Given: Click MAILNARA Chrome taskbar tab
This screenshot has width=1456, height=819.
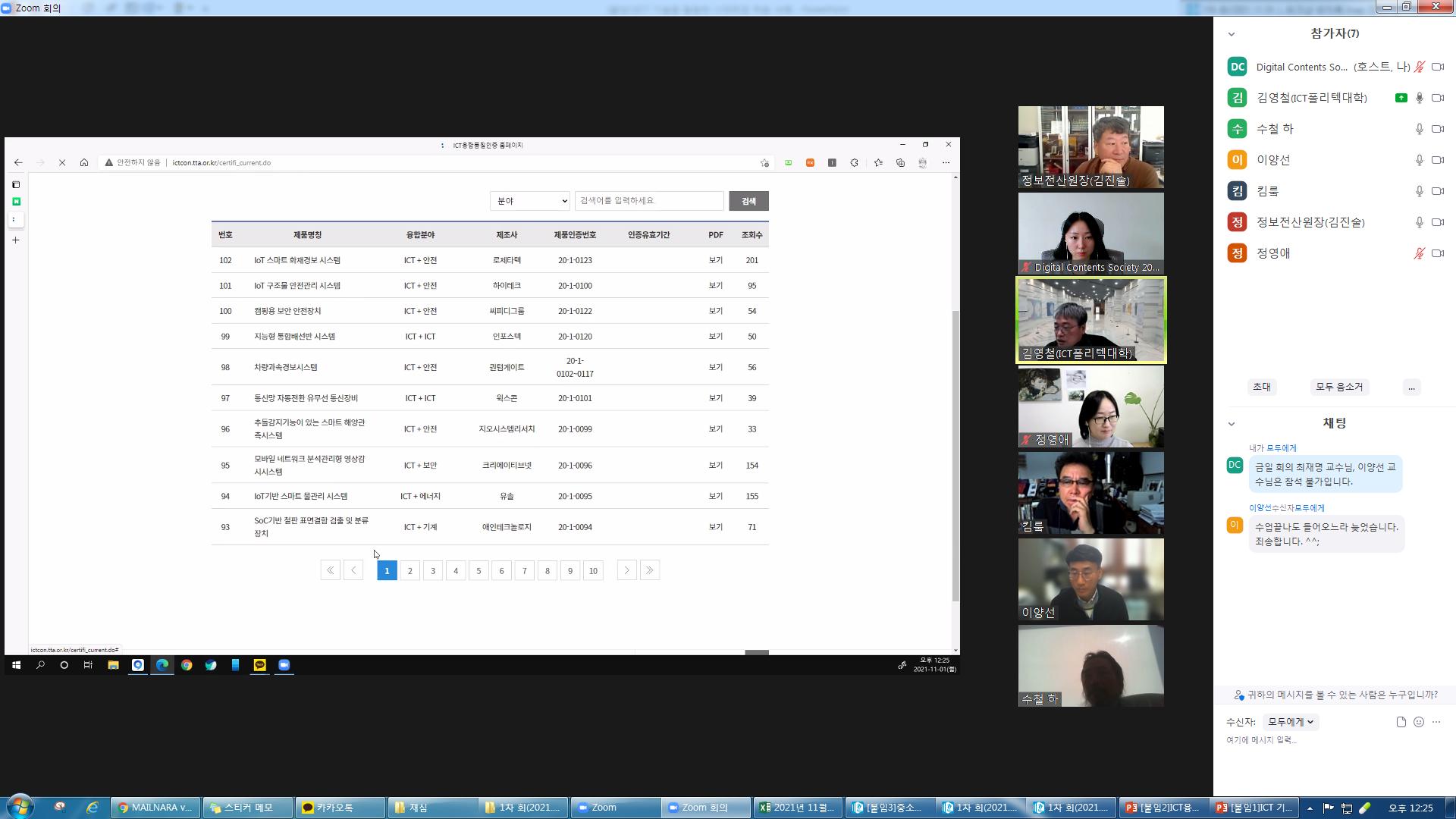Looking at the screenshot, I should 156,808.
